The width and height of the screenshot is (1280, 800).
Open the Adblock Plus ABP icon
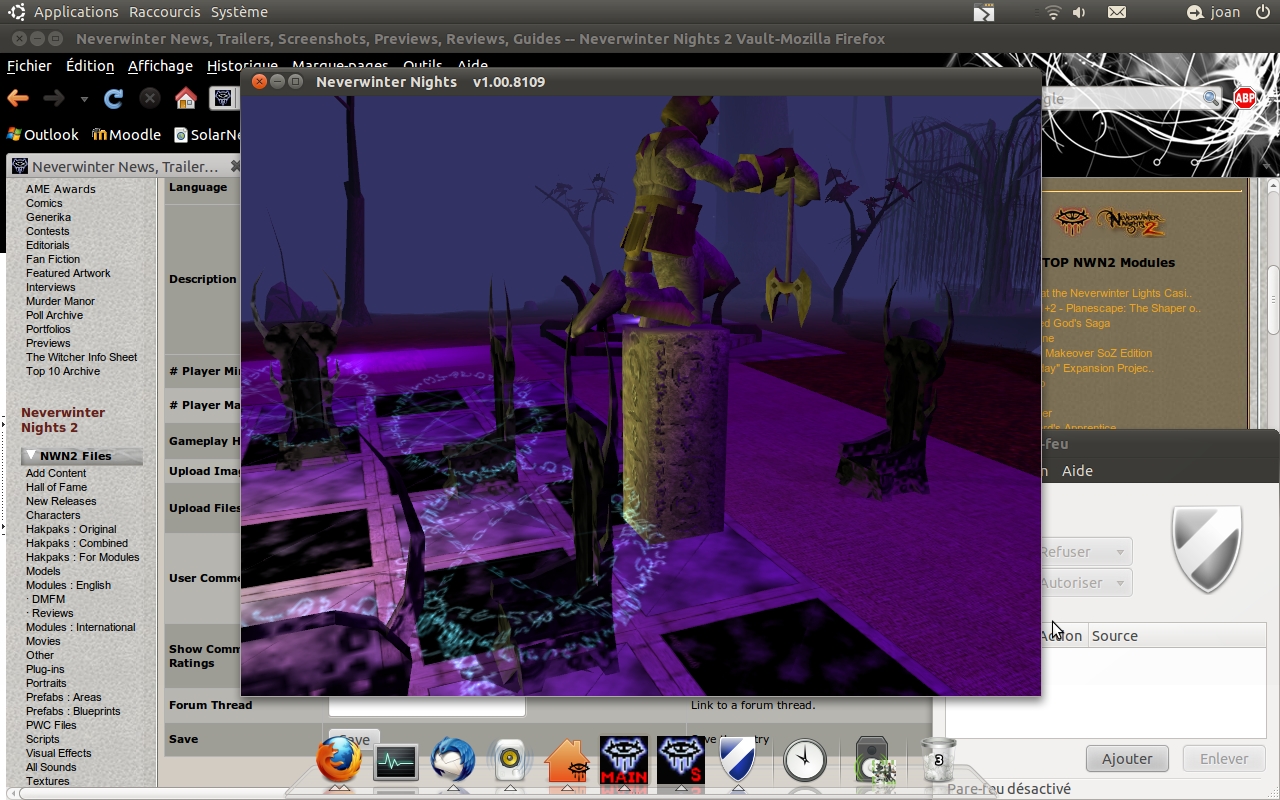(1245, 98)
